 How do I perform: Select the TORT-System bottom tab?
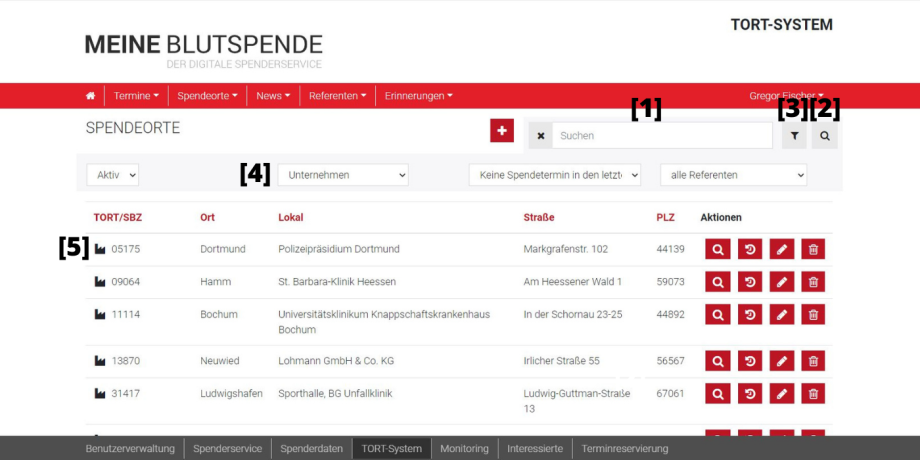[391, 449]
